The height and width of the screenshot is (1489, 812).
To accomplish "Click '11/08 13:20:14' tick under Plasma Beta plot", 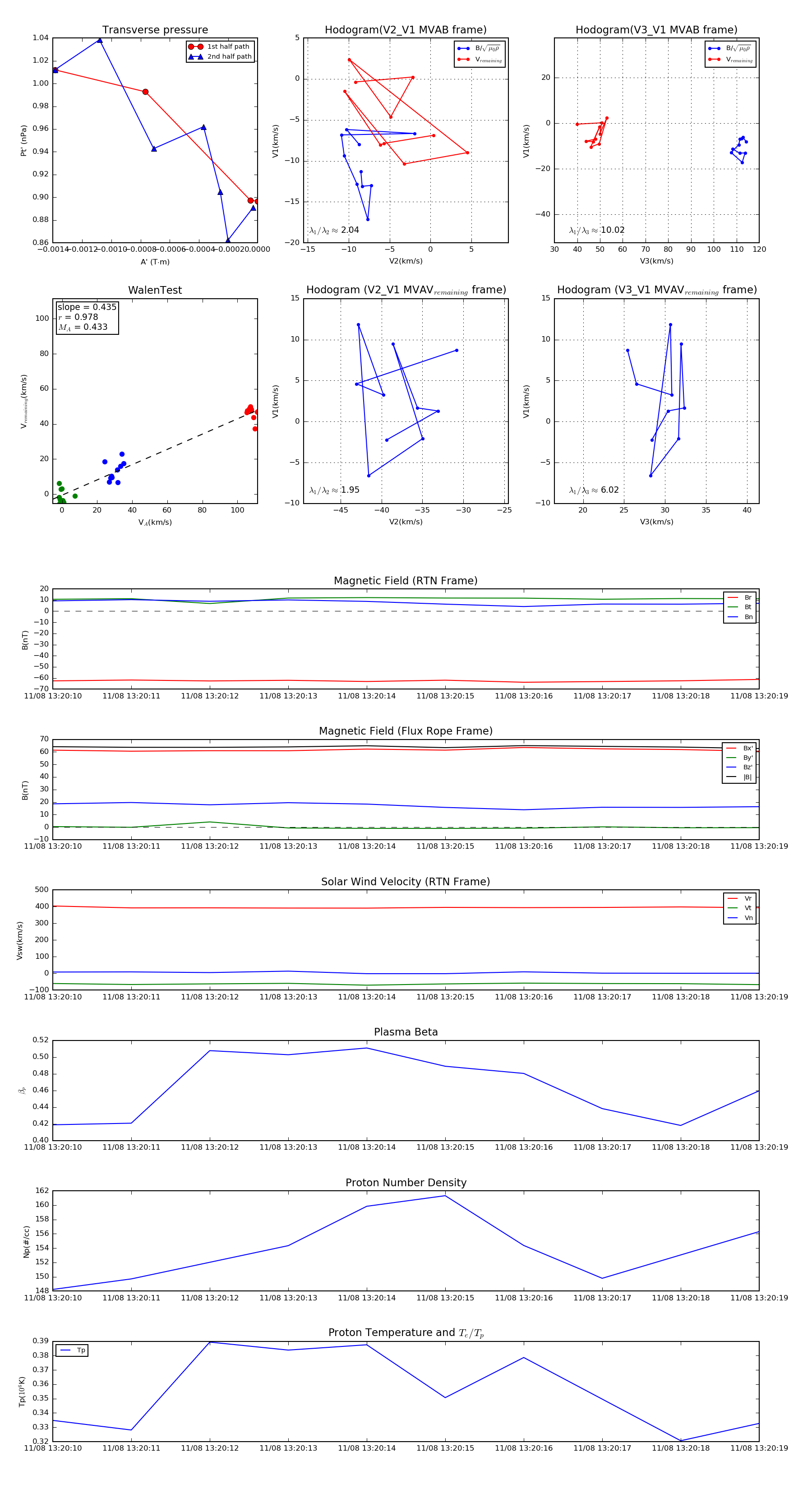I will pos(366,1147).
